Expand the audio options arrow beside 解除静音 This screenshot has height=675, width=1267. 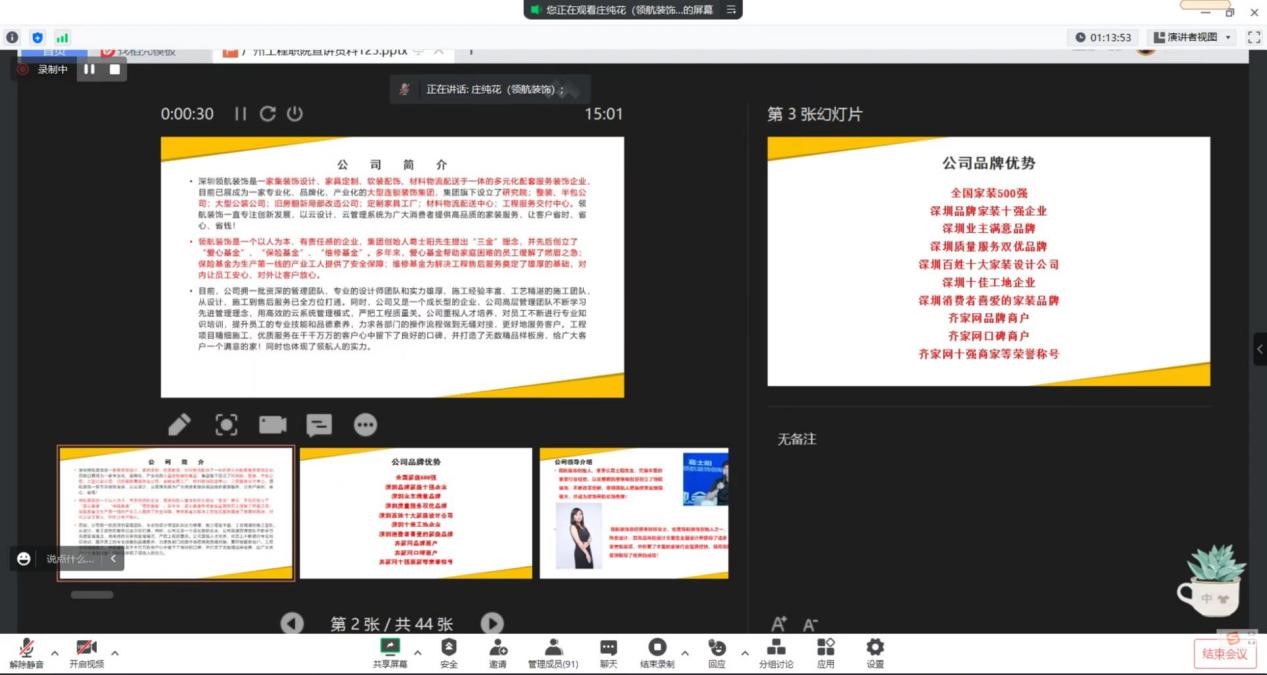tap(54, 653)
